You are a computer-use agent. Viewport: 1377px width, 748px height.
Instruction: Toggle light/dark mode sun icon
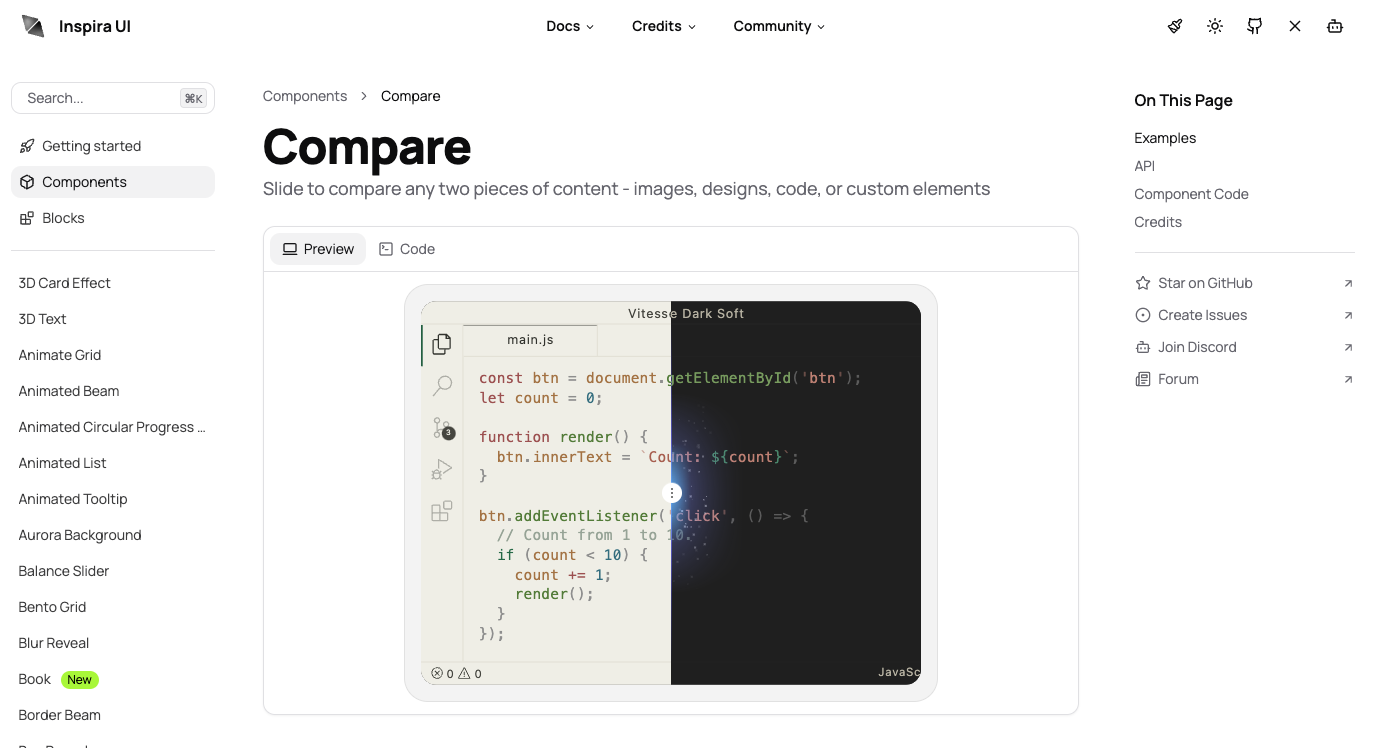coord(1215,26)
